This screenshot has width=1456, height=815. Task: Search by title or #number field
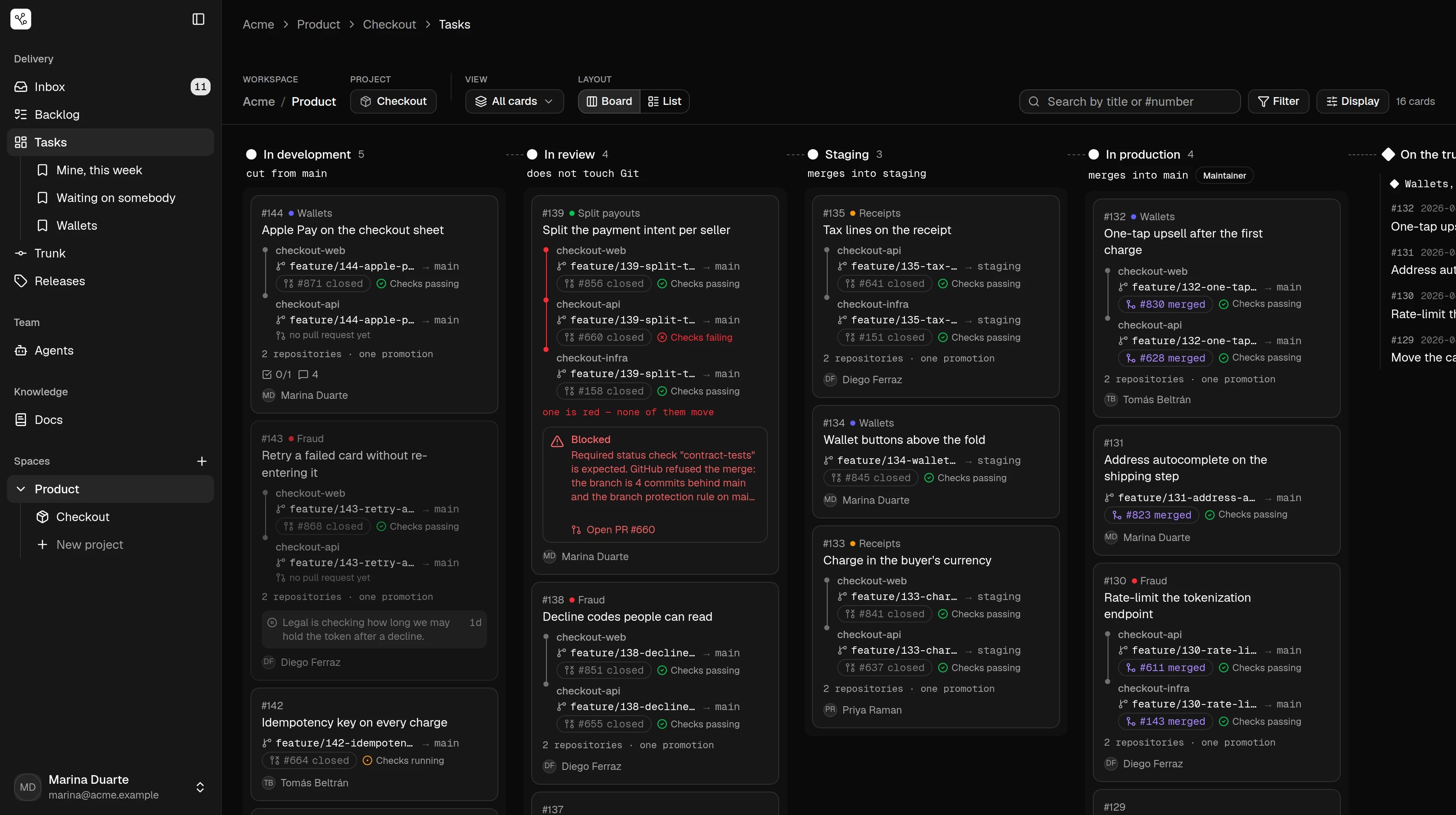point(1130,101)
